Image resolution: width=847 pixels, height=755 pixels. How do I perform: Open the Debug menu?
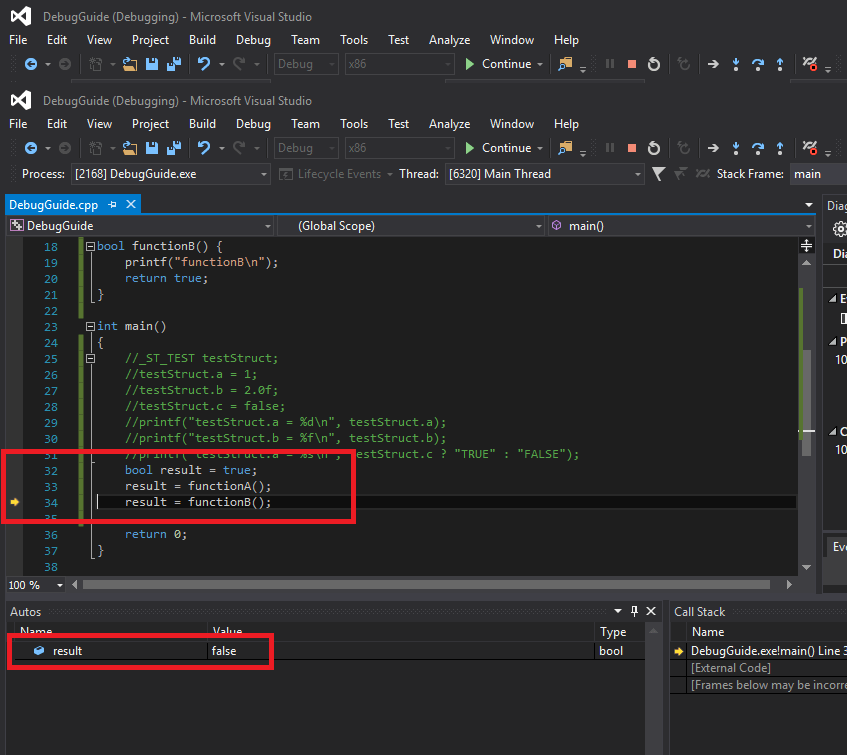(x=253, y=123)
